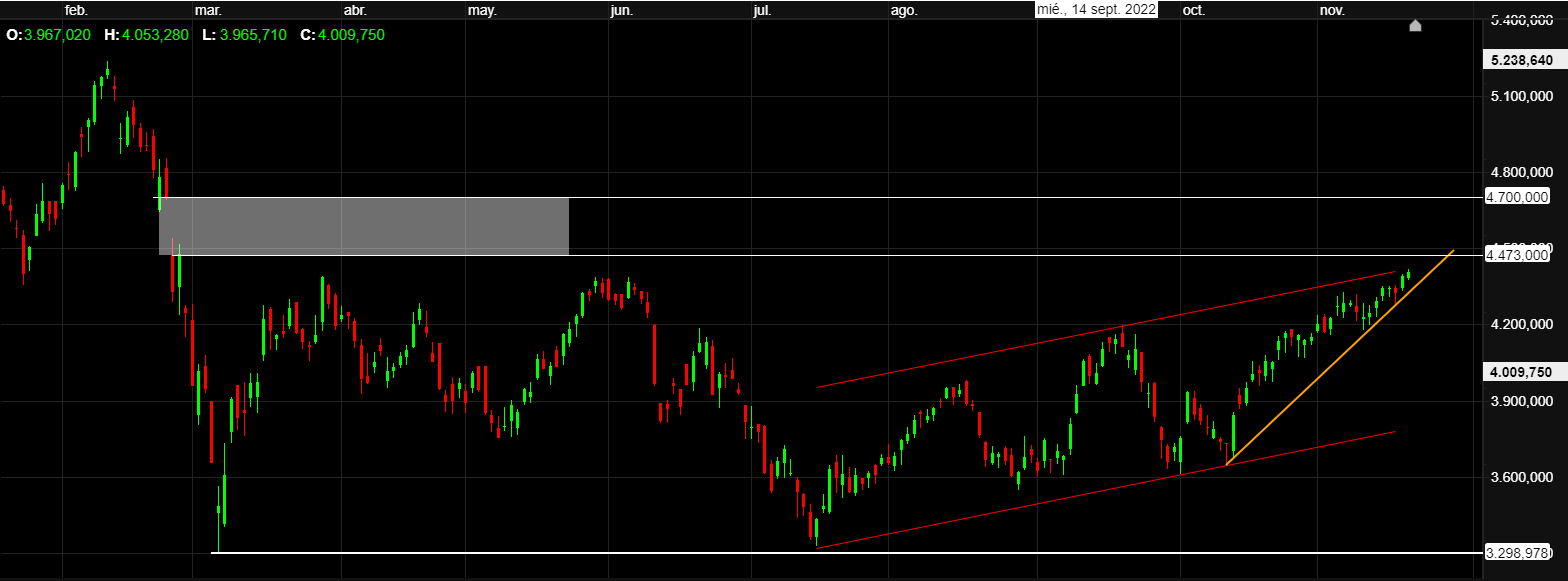The height and width of the screenshot is (581, 1568).
Task: Click the 'may.' month label
Action: tap(482, 10)
